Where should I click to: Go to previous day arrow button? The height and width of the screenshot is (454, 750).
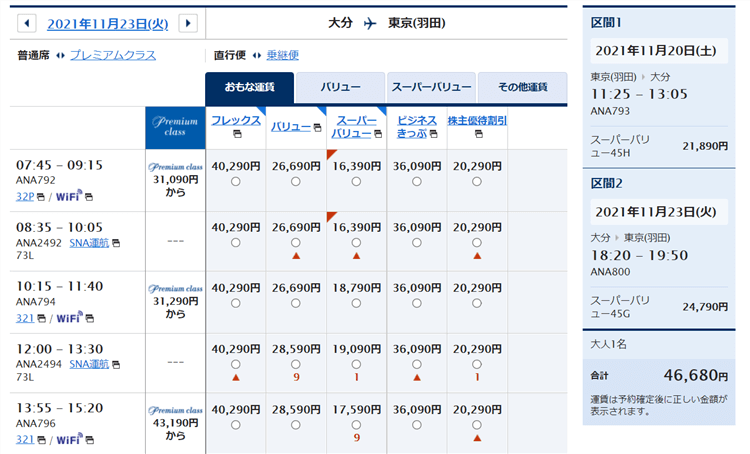[27, 23]
